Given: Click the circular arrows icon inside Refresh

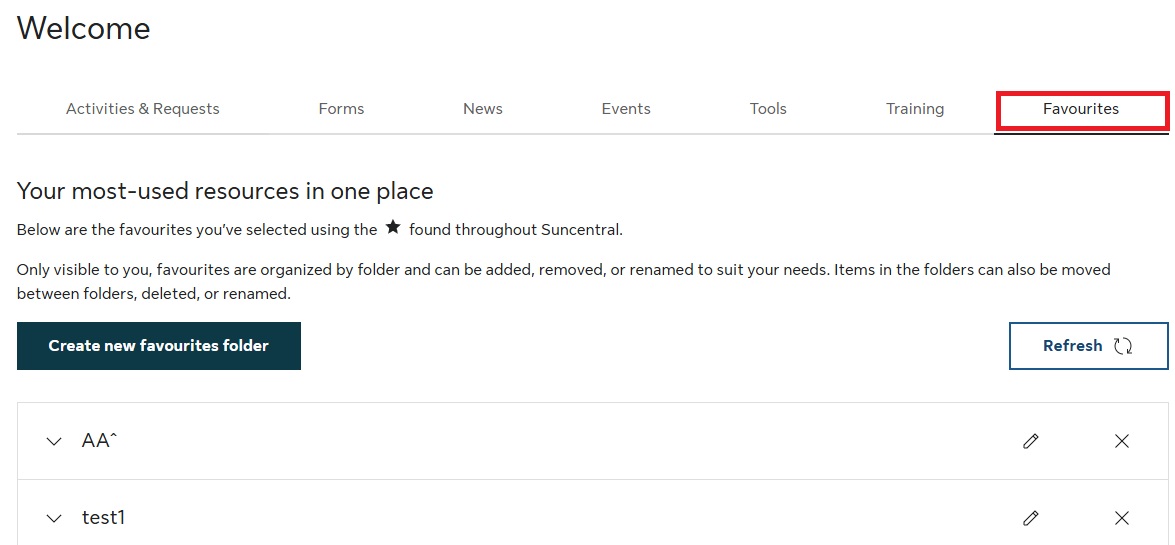Looking at the screenshot, I should point(1123,346).
